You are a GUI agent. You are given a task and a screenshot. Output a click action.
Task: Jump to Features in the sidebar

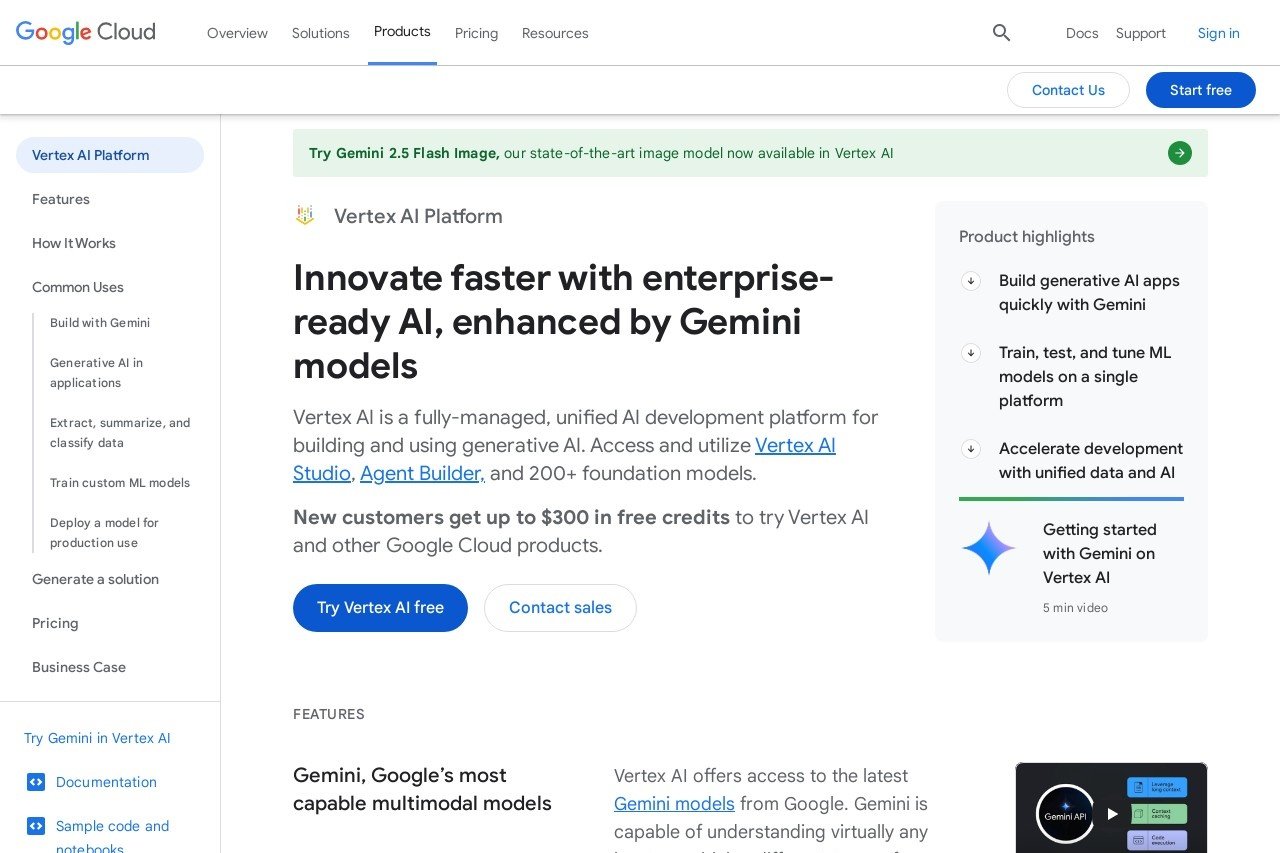61,199
